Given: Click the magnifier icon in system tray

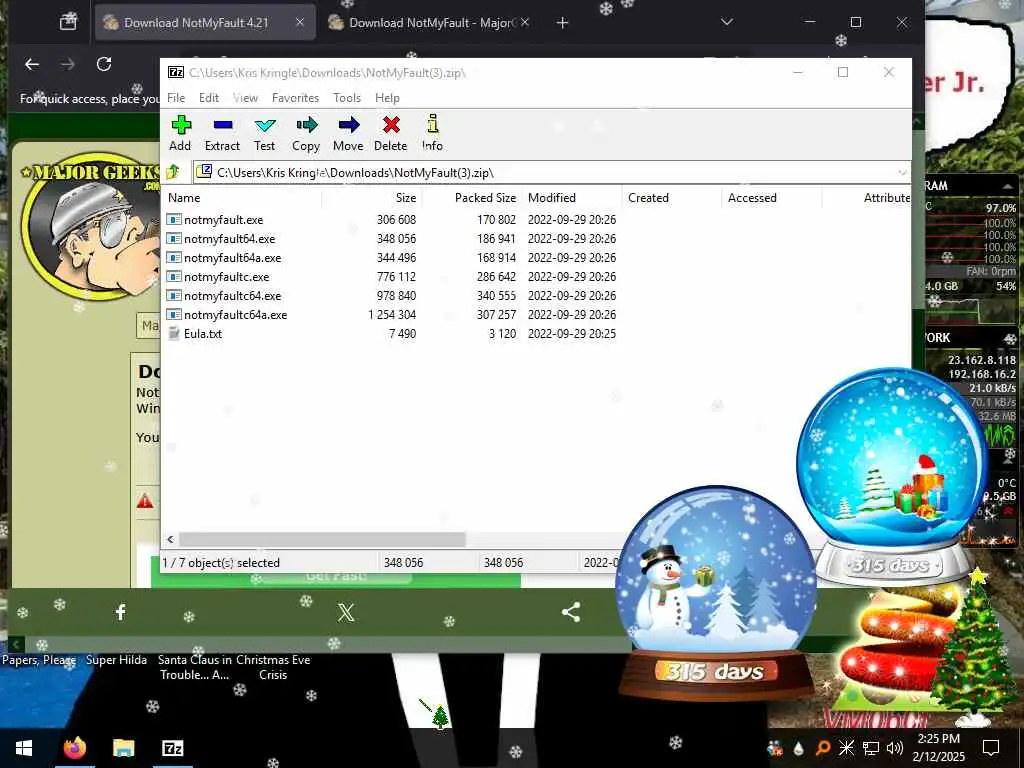Looking at the screenshot, I should [823, 748].
